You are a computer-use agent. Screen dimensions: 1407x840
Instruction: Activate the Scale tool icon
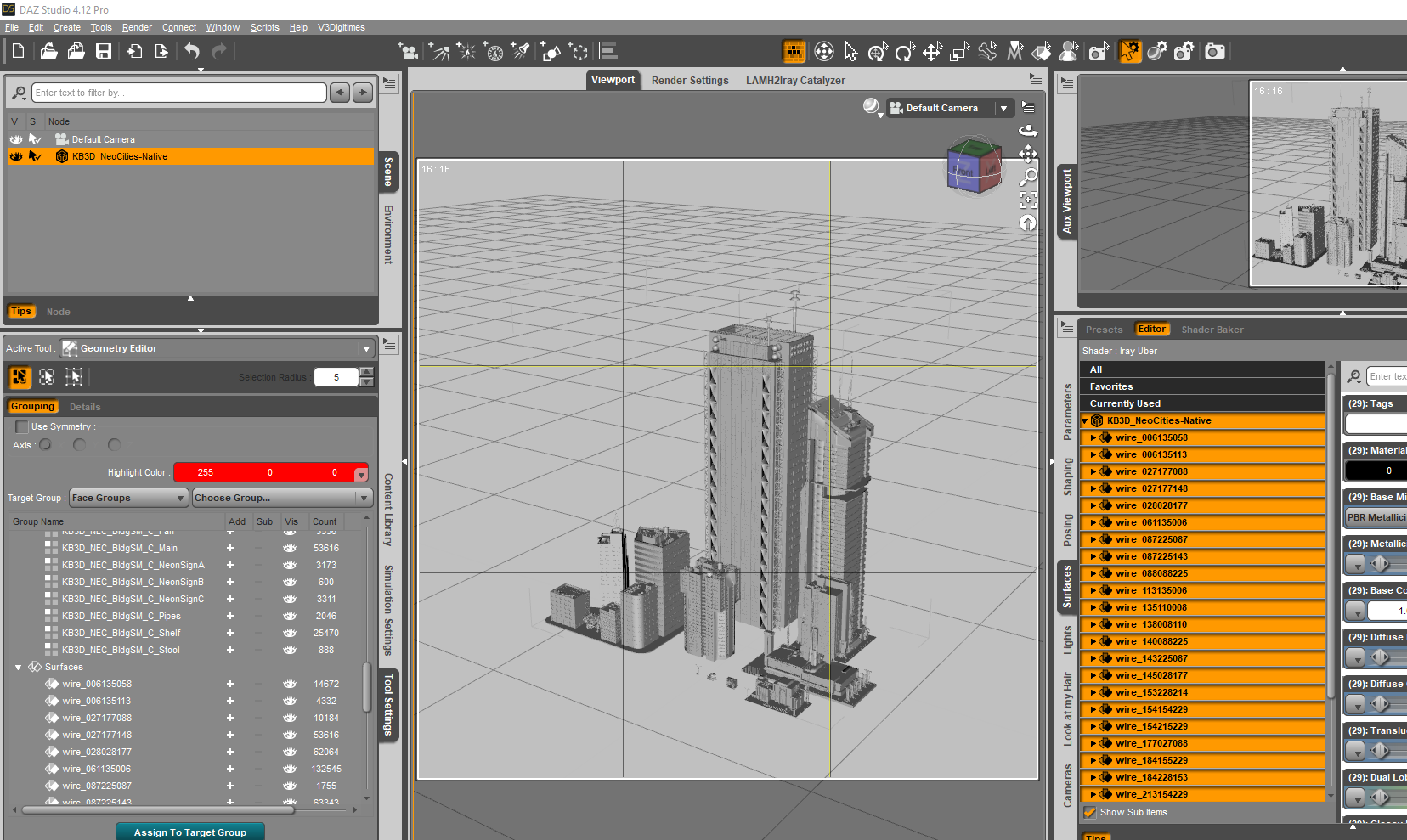[x=959, y=52]
